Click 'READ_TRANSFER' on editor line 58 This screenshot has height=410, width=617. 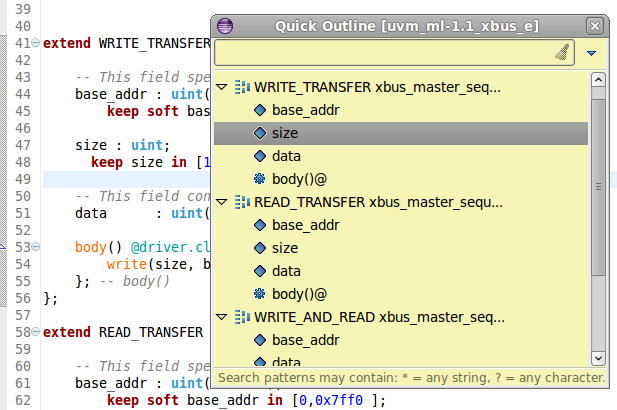(x=151, y=332)
